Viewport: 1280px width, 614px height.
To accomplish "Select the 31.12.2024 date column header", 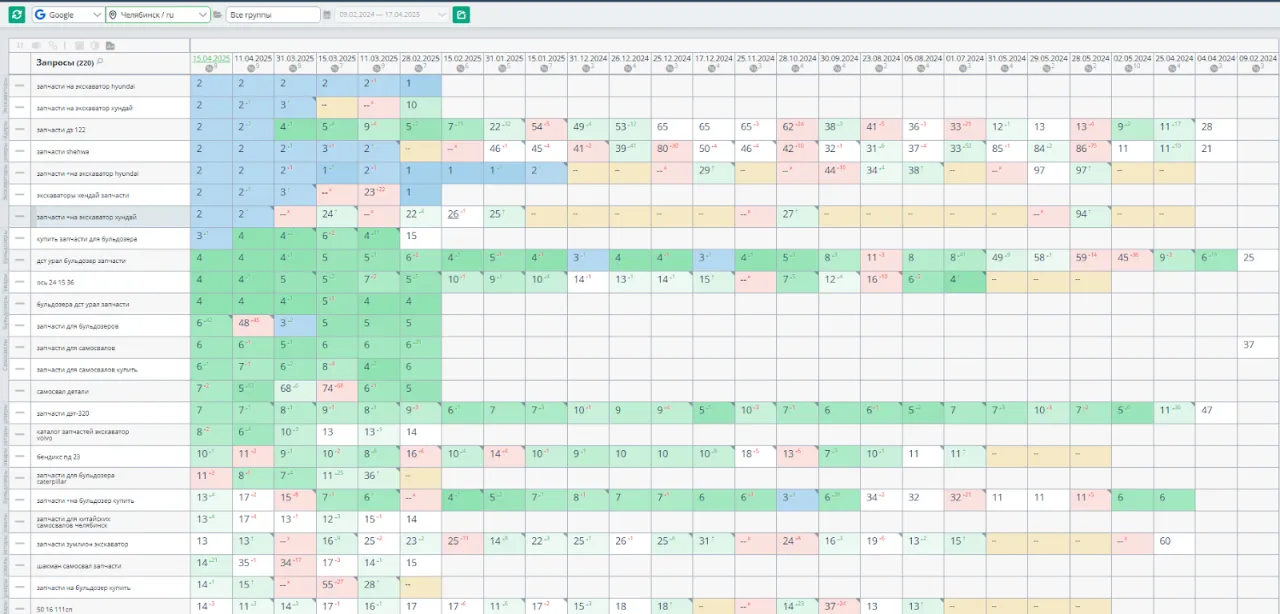I will click(x=589, y=58).
